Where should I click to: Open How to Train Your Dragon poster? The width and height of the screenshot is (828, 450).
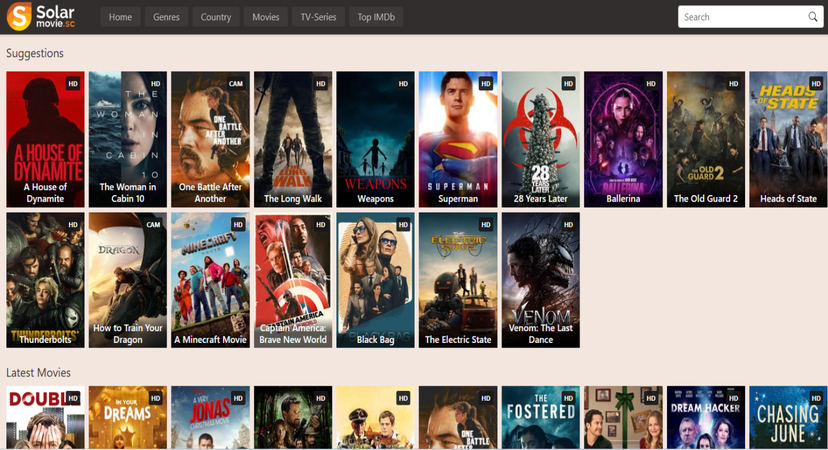(x=128, y=280)
